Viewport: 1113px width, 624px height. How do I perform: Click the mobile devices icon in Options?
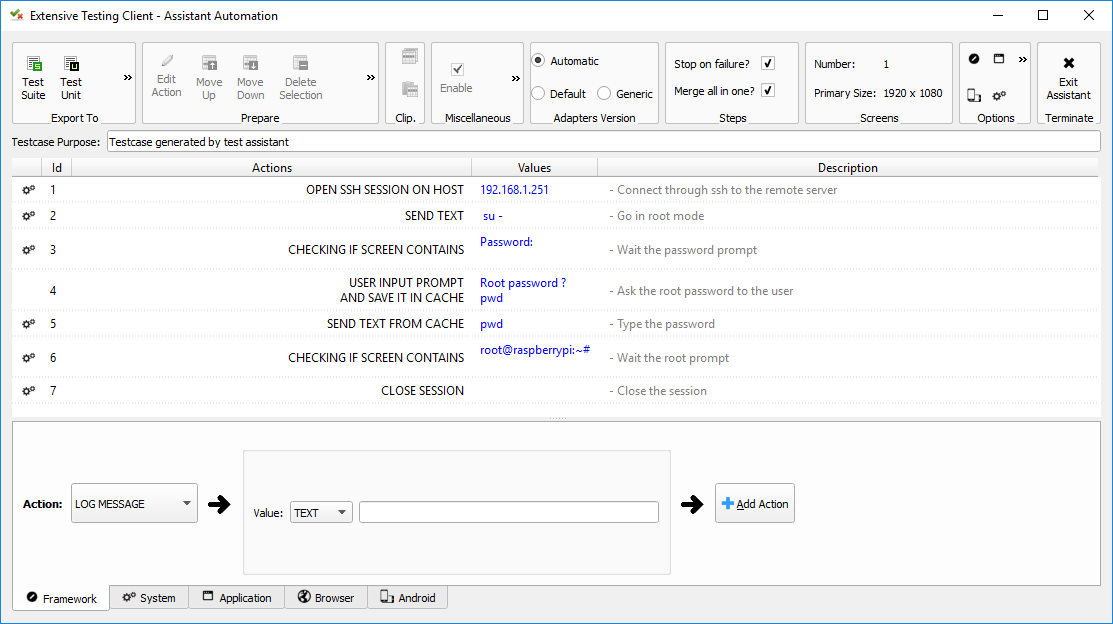coord(974,95)
